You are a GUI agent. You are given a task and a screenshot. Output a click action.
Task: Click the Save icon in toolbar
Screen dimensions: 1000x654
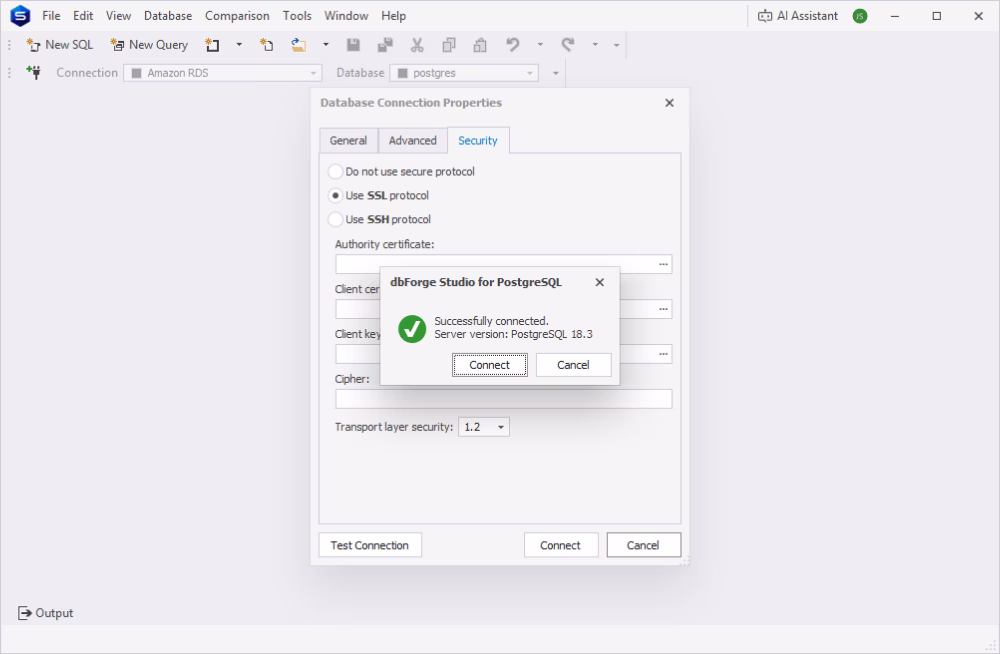[353, 45]
